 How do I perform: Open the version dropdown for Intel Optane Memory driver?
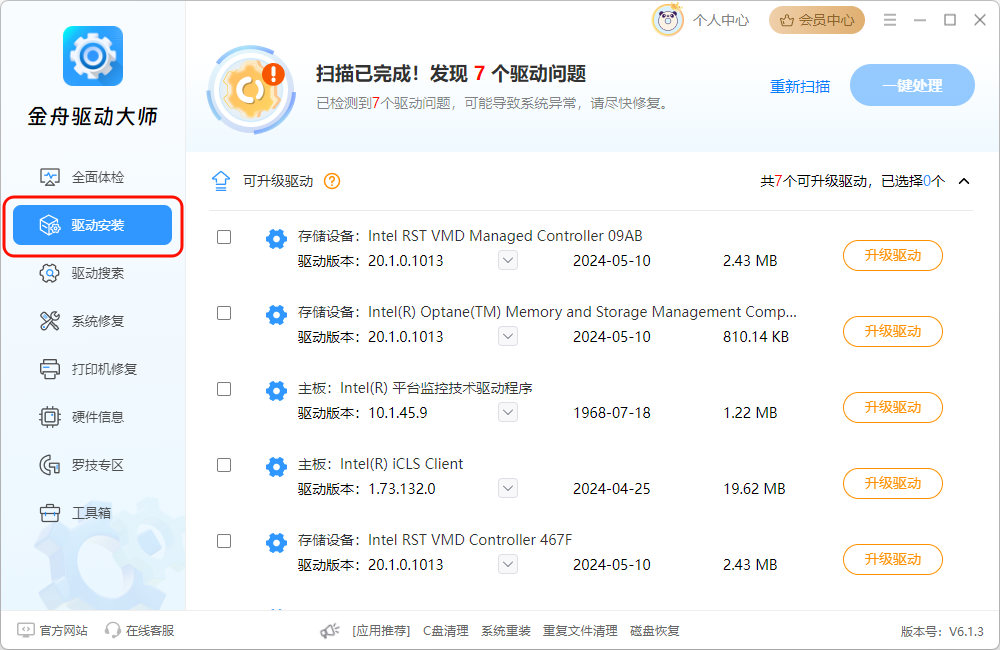click(508, 336)
